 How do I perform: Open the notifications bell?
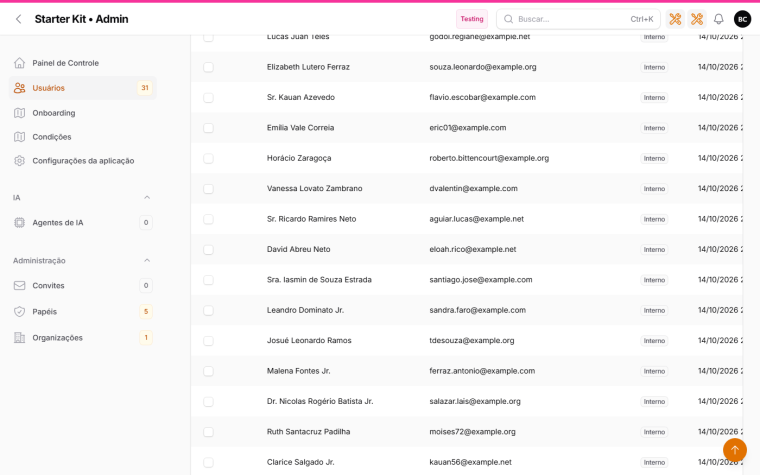click(718, 19)
